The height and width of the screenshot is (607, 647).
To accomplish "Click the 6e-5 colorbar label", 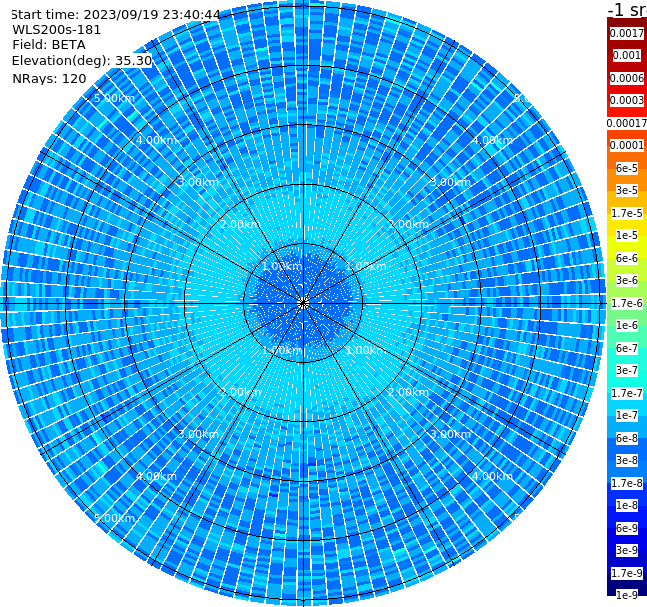I will (x=627, y=168).
